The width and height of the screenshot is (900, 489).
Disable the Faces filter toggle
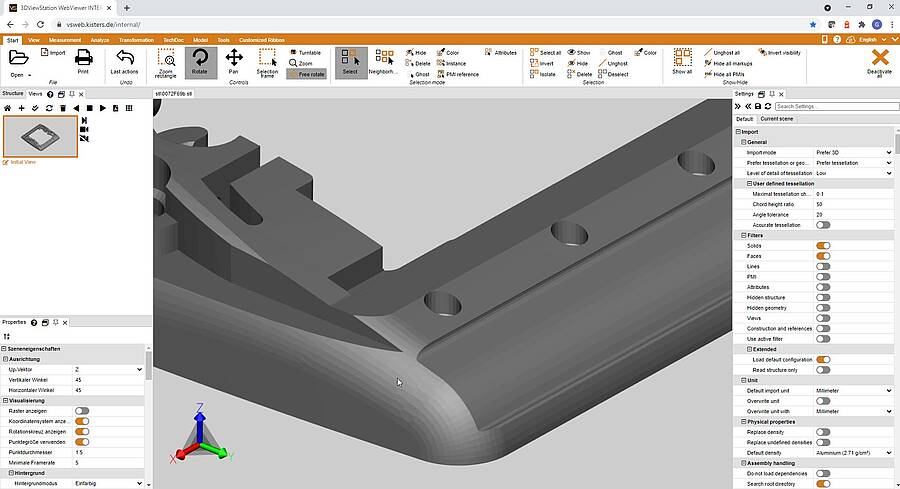823,256
